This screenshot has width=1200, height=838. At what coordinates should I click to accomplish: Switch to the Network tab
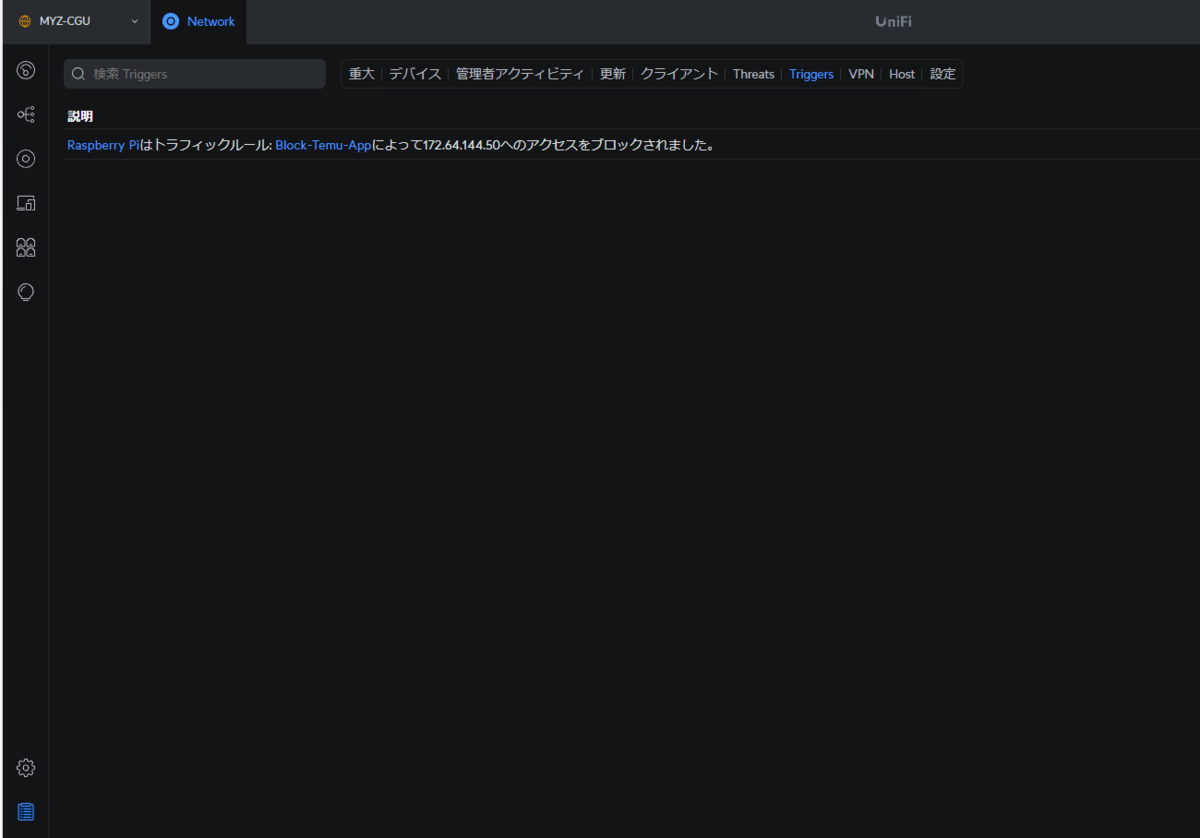click(198, 21)
